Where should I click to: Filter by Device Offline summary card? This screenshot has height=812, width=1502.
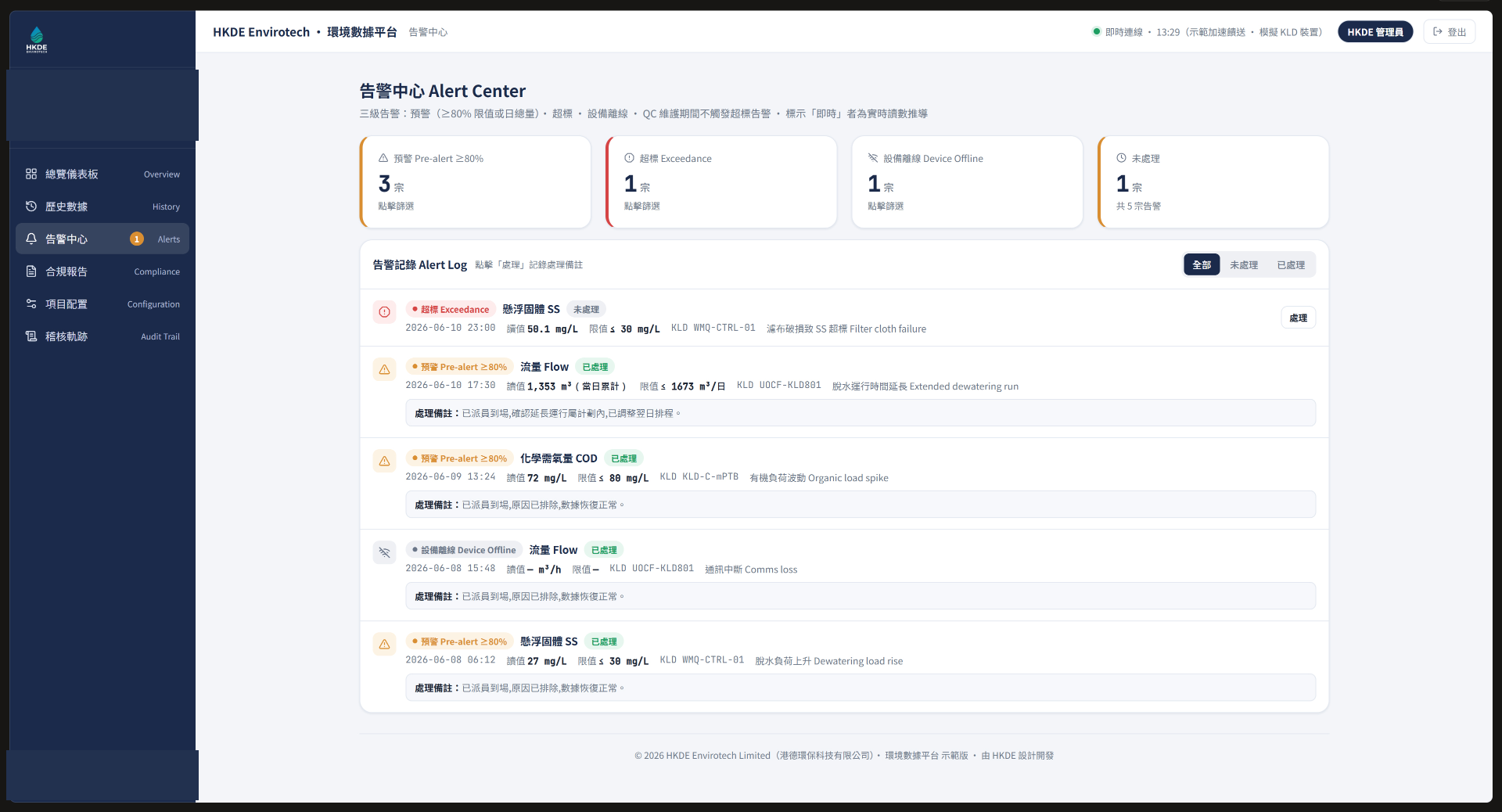pos(967,182)
